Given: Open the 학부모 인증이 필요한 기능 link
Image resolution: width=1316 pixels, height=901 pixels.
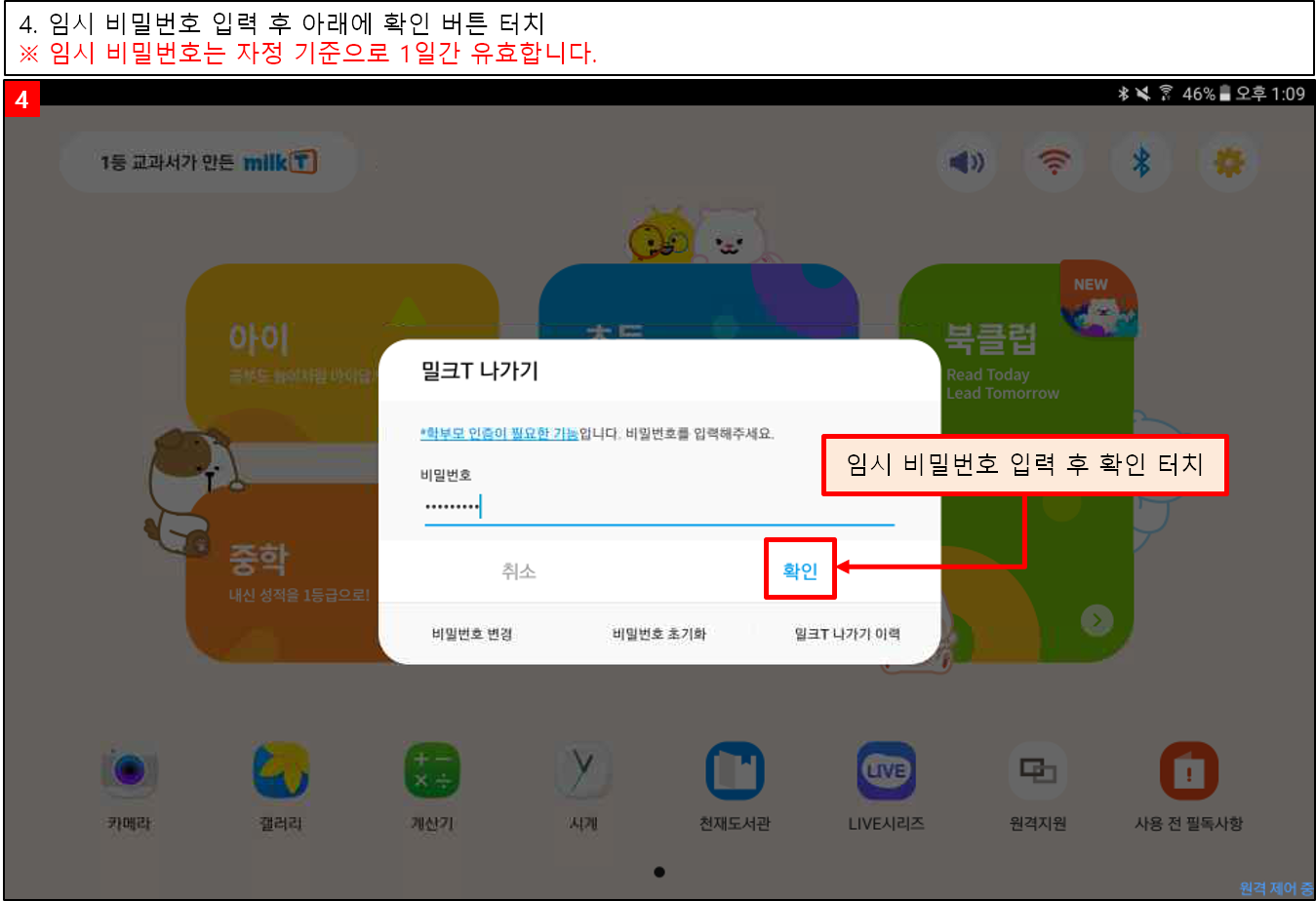Looking at the screenshot, I should coord(499,434).
